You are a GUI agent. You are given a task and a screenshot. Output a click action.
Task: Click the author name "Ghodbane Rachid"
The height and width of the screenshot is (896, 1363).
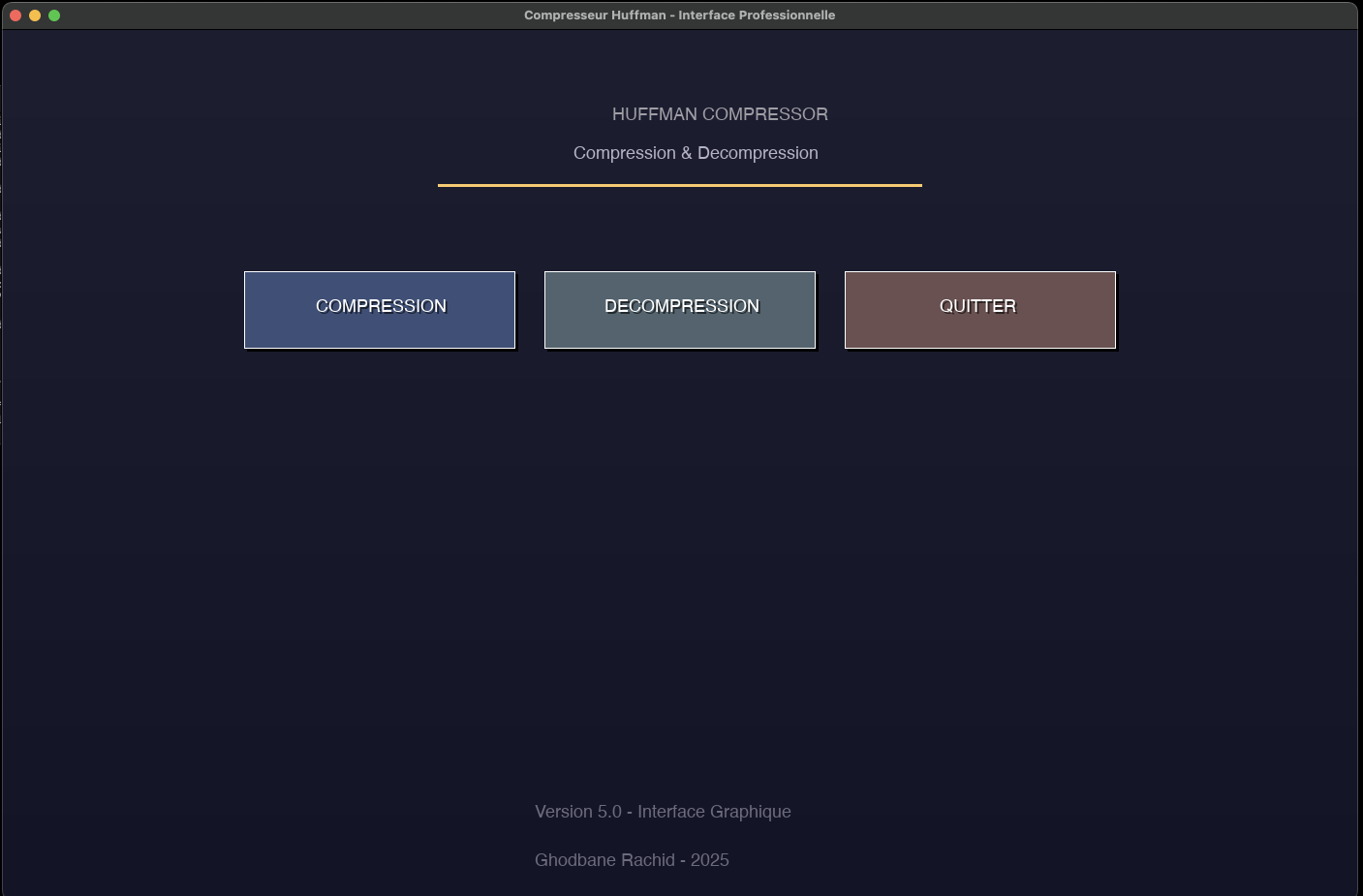coord(604,860)
